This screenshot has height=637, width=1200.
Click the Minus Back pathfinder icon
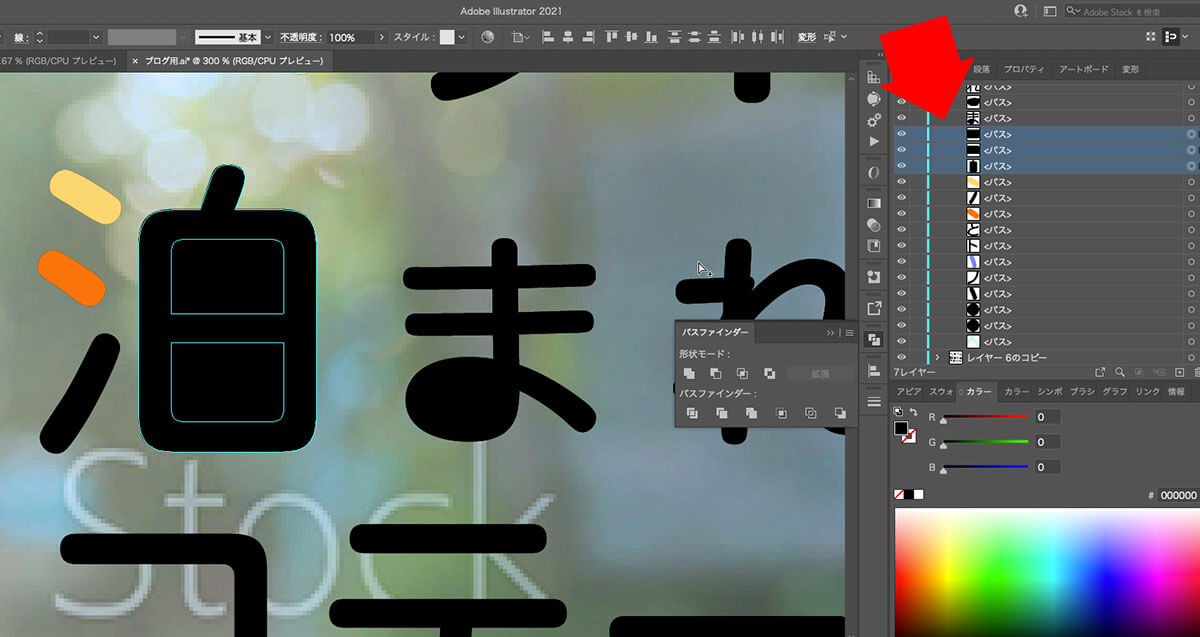click(840, 413)
